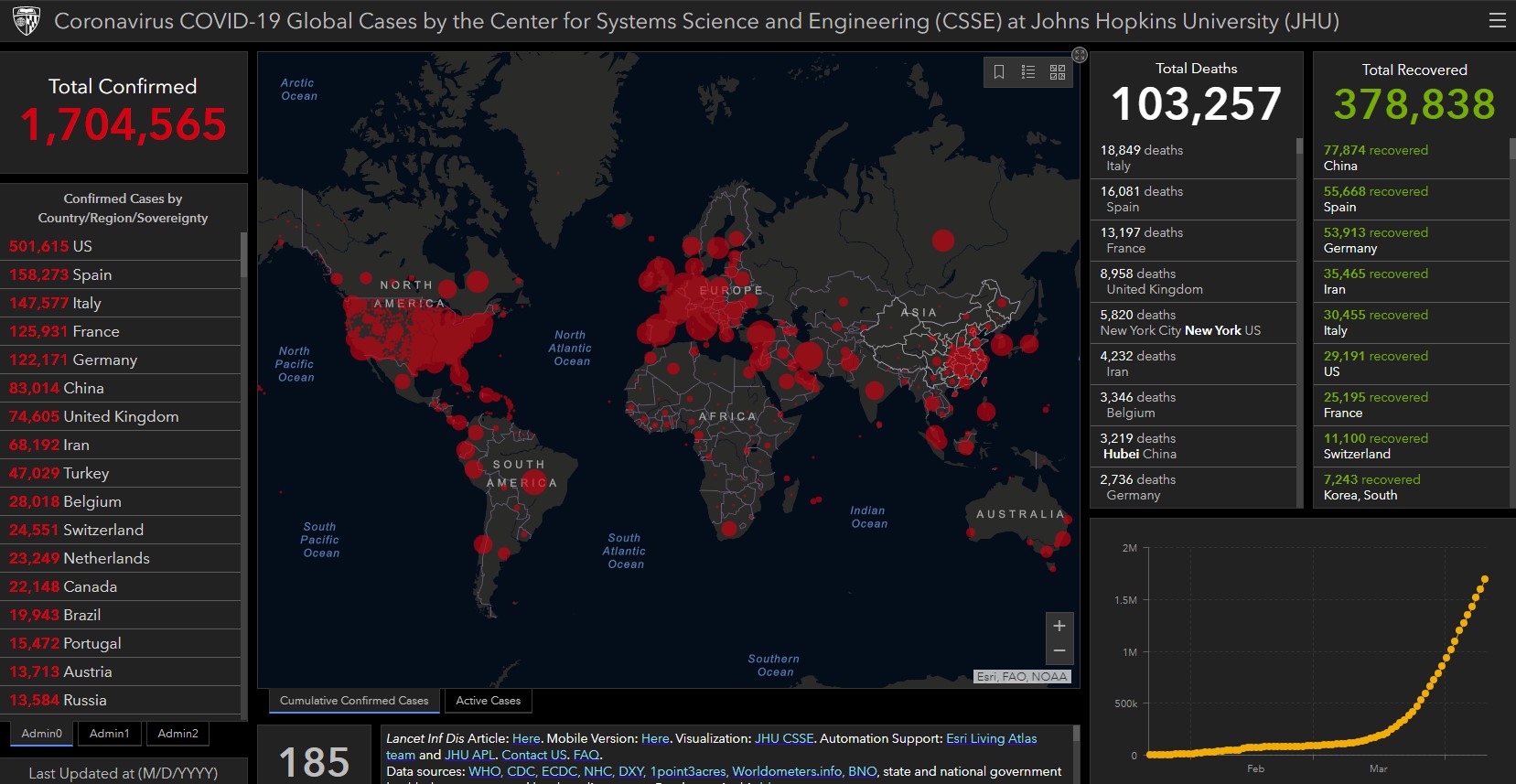Select United Kingdom in confirmed list
Image resolution: width=1516 pixels, height=784 pixels.
tap(121, 416)
